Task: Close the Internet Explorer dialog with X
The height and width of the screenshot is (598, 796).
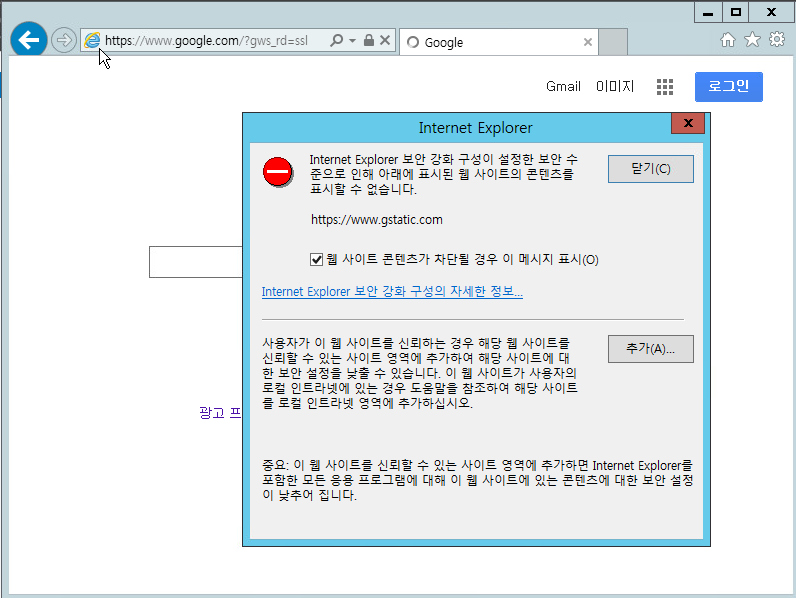Action: tap(688, 123)
